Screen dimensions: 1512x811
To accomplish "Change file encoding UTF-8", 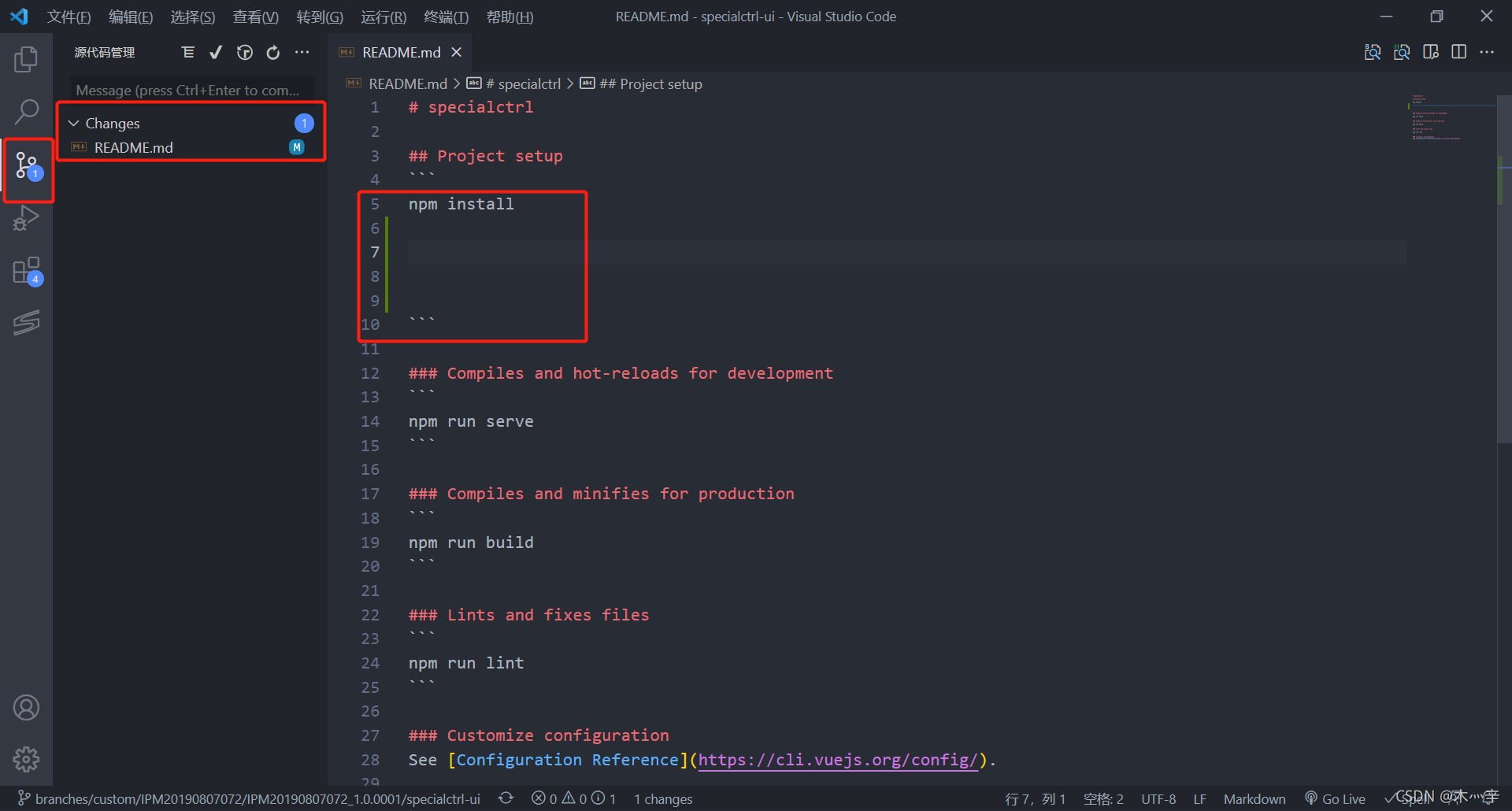I will click(1158, 798).
